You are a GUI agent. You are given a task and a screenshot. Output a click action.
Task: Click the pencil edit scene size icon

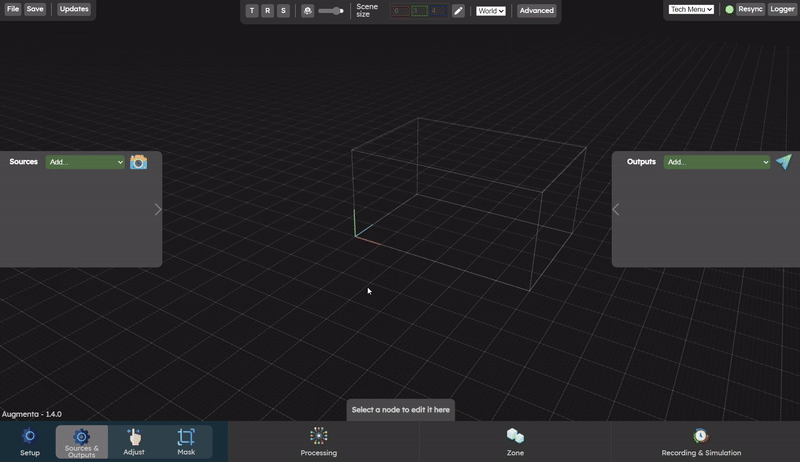click(458, 11)
